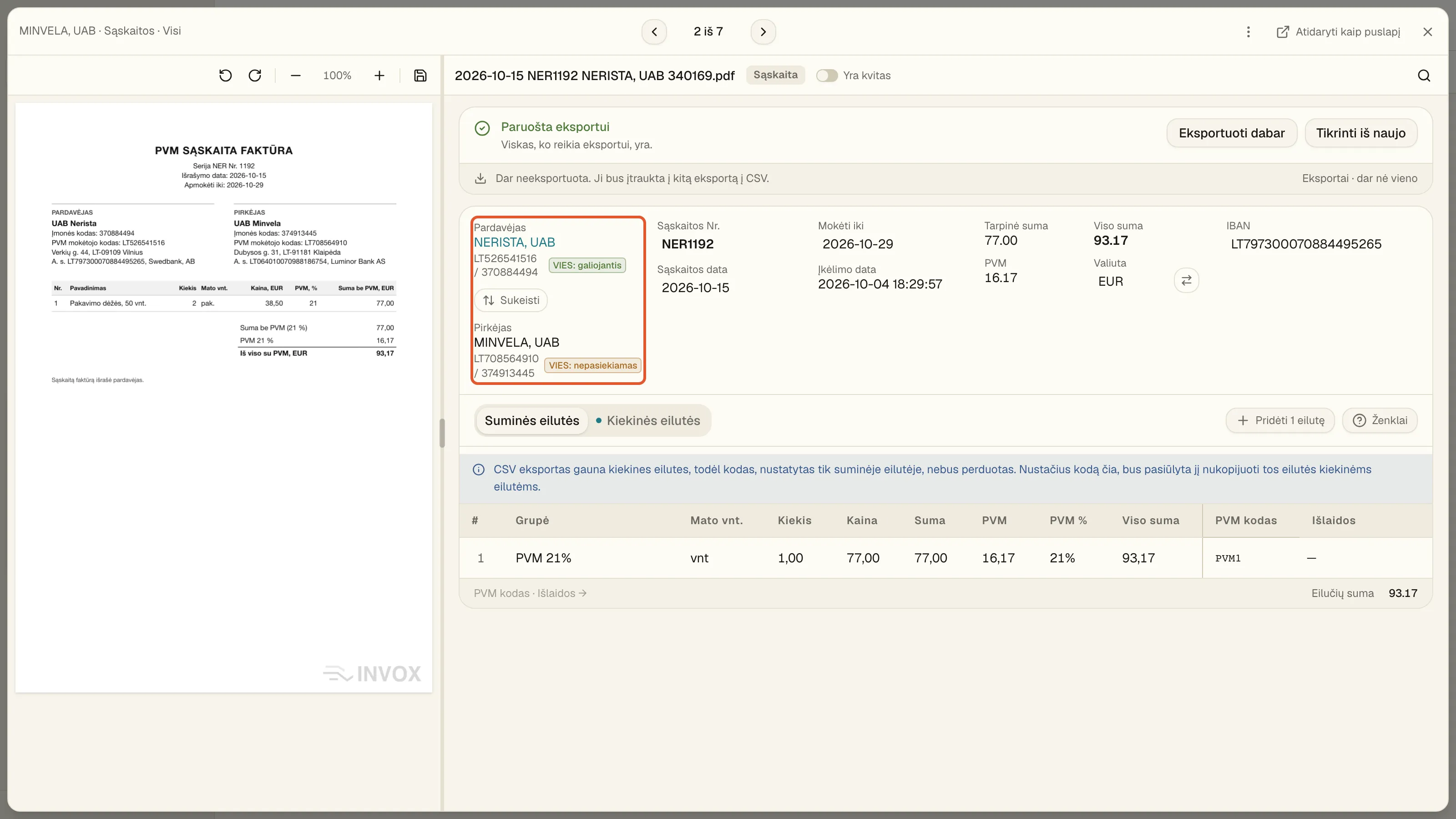Edit the Mokėti iki date 2026-10-29
Viewport: 1456px width, 819px height.
point(857,244)
